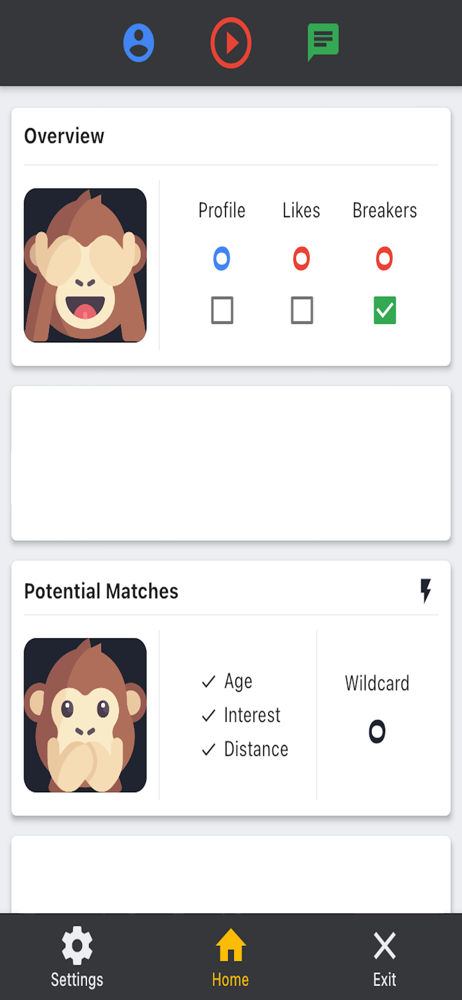The image size is (462, 1000).
Task: Open the green chat message icon
Action: click(323, 42)
